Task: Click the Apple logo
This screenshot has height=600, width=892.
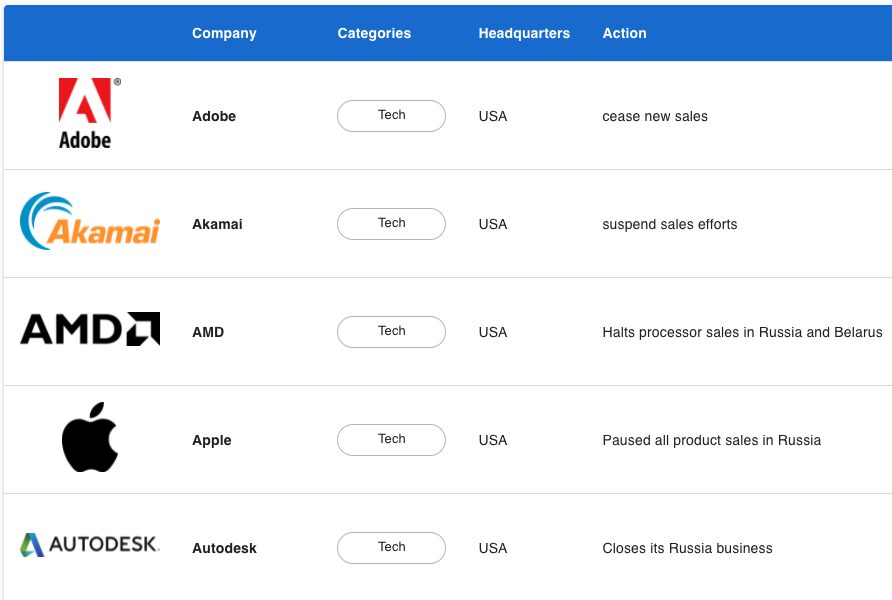Action: [x=90, y=437]
